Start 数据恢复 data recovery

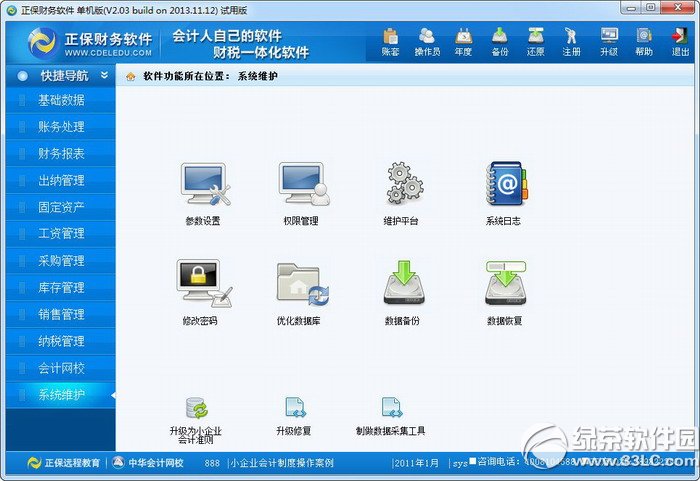tap(505, 293)
